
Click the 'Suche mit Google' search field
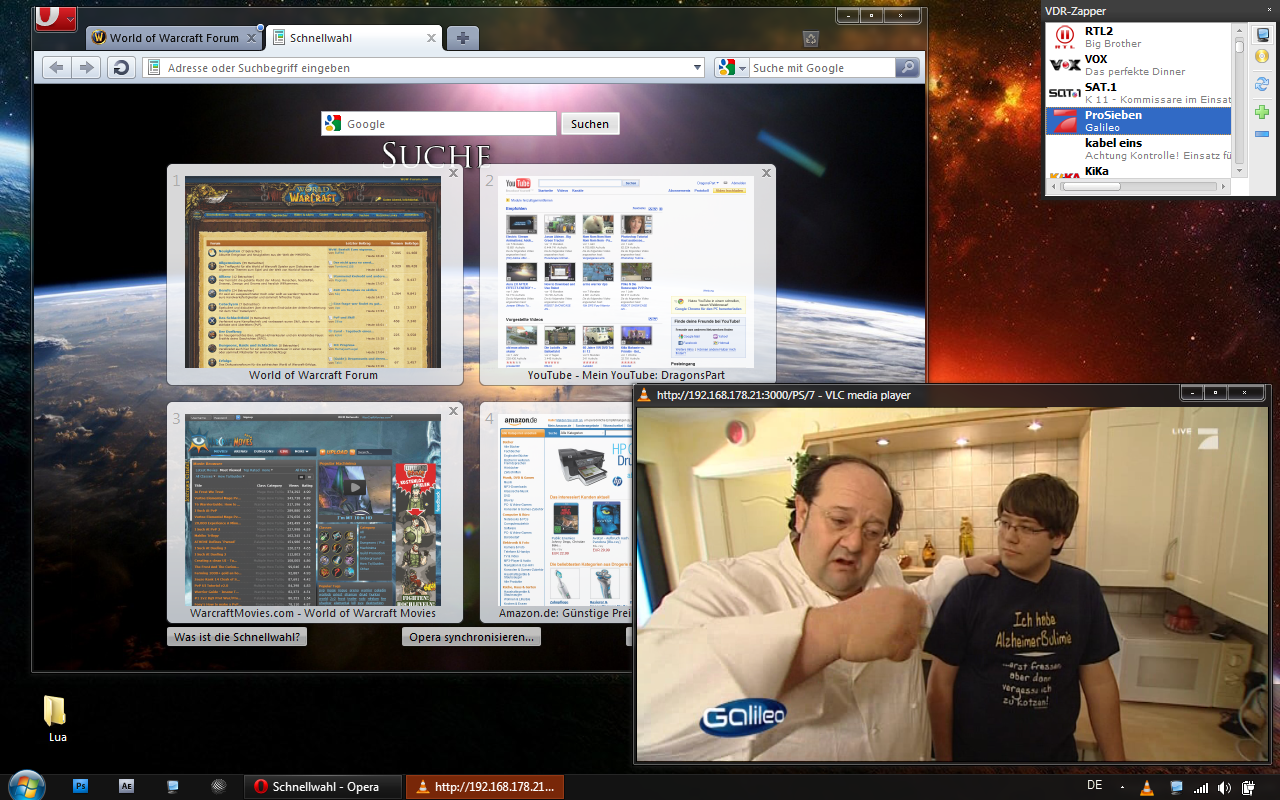point(822,67)
